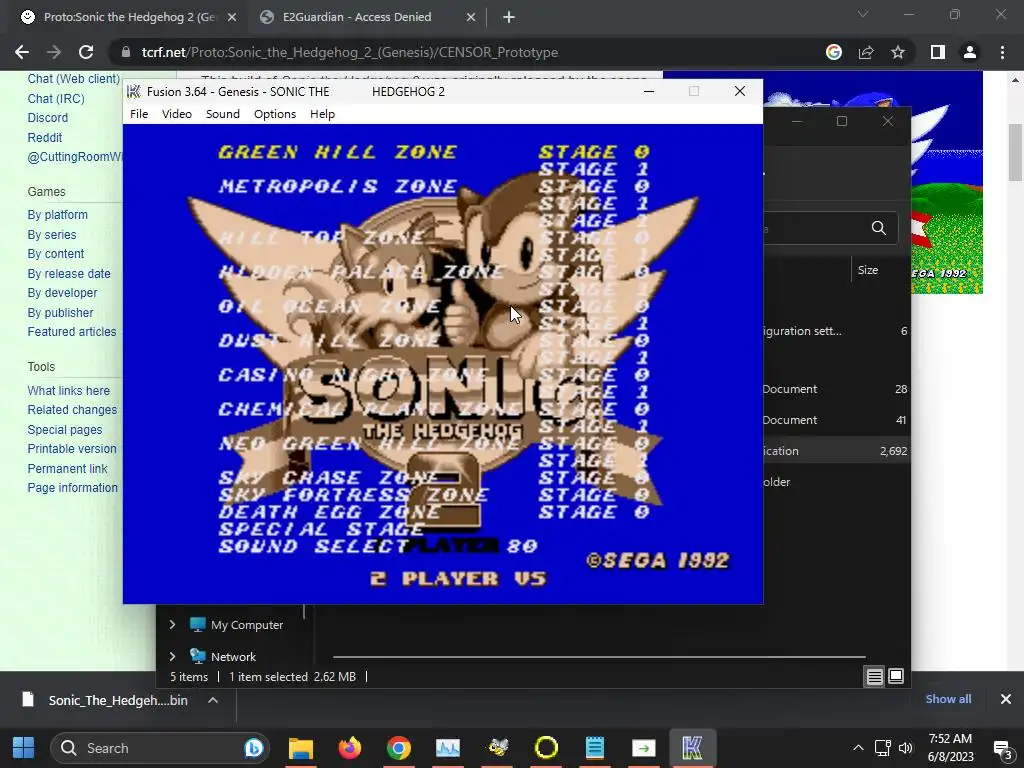
Task: Close the Chrome downloads bar
Action: 1006,699
